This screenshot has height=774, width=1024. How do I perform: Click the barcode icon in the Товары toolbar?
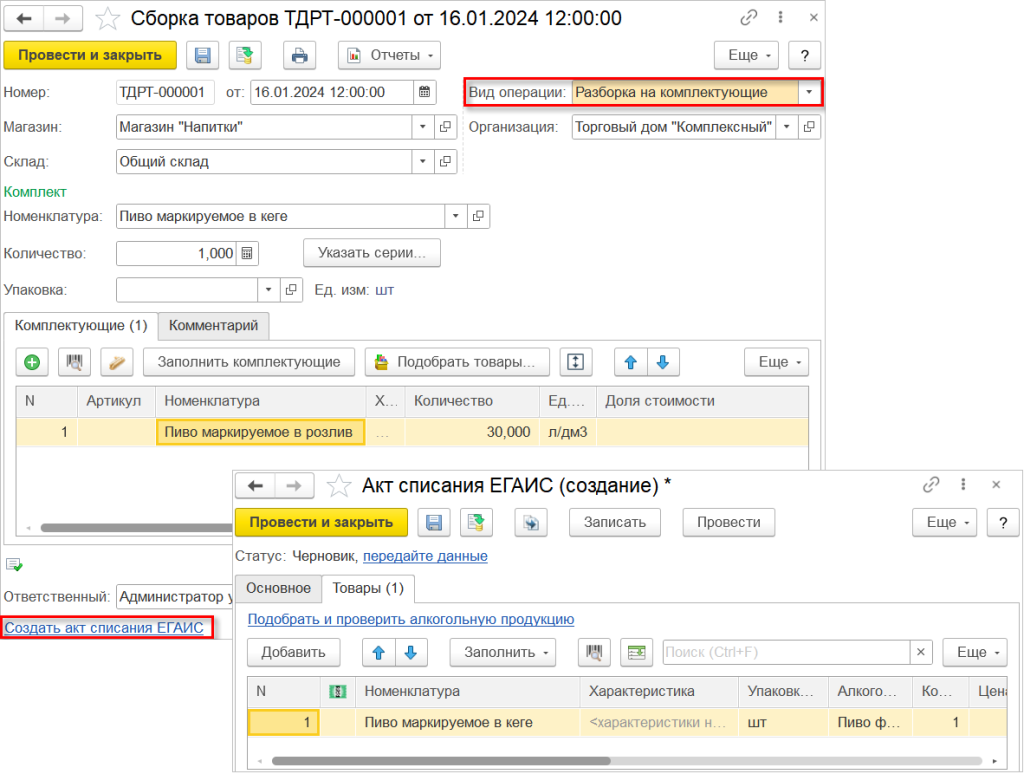pos(594,652)
